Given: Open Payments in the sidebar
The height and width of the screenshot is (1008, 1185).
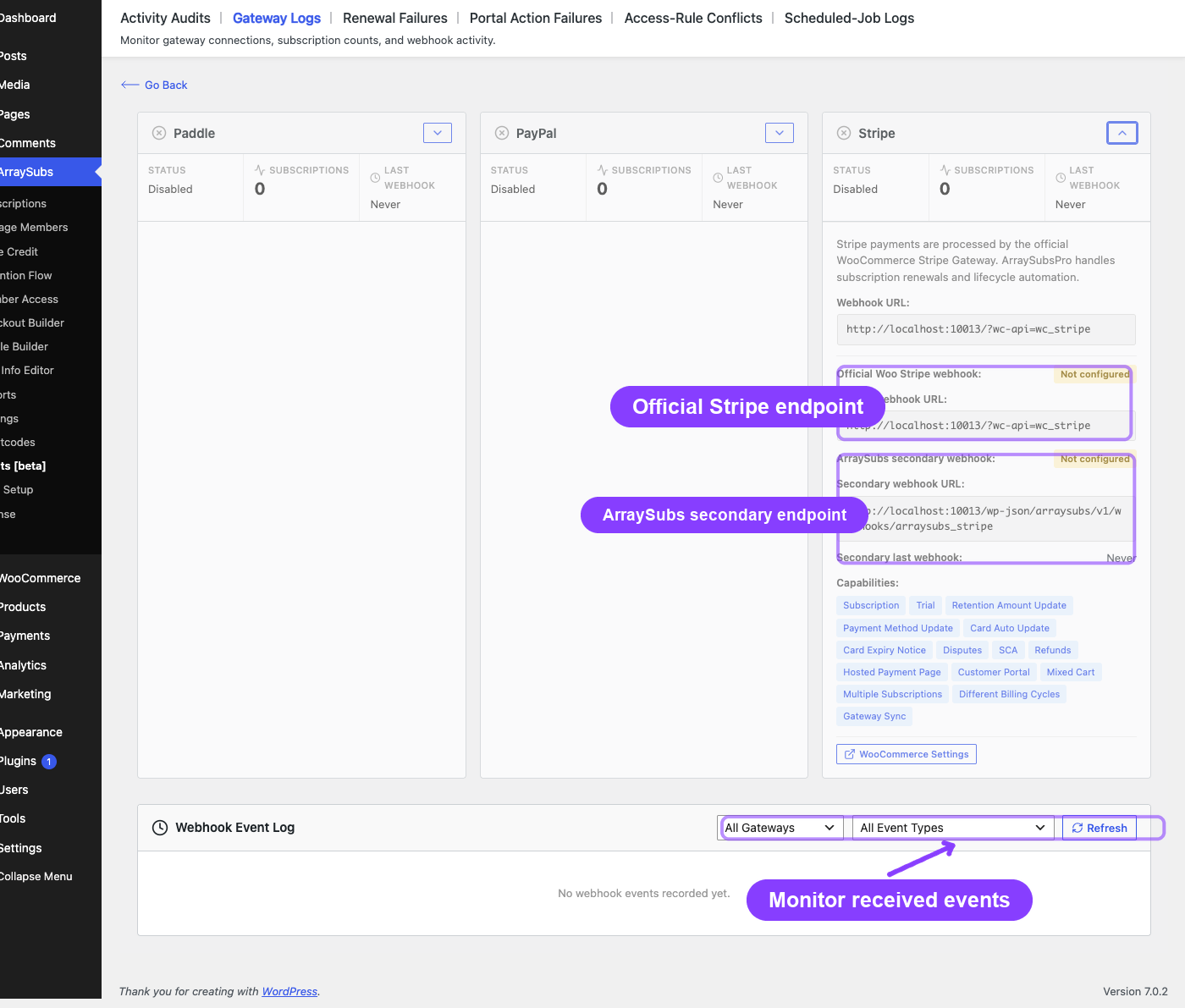Looking at the screenshot, I should point(51,636).
